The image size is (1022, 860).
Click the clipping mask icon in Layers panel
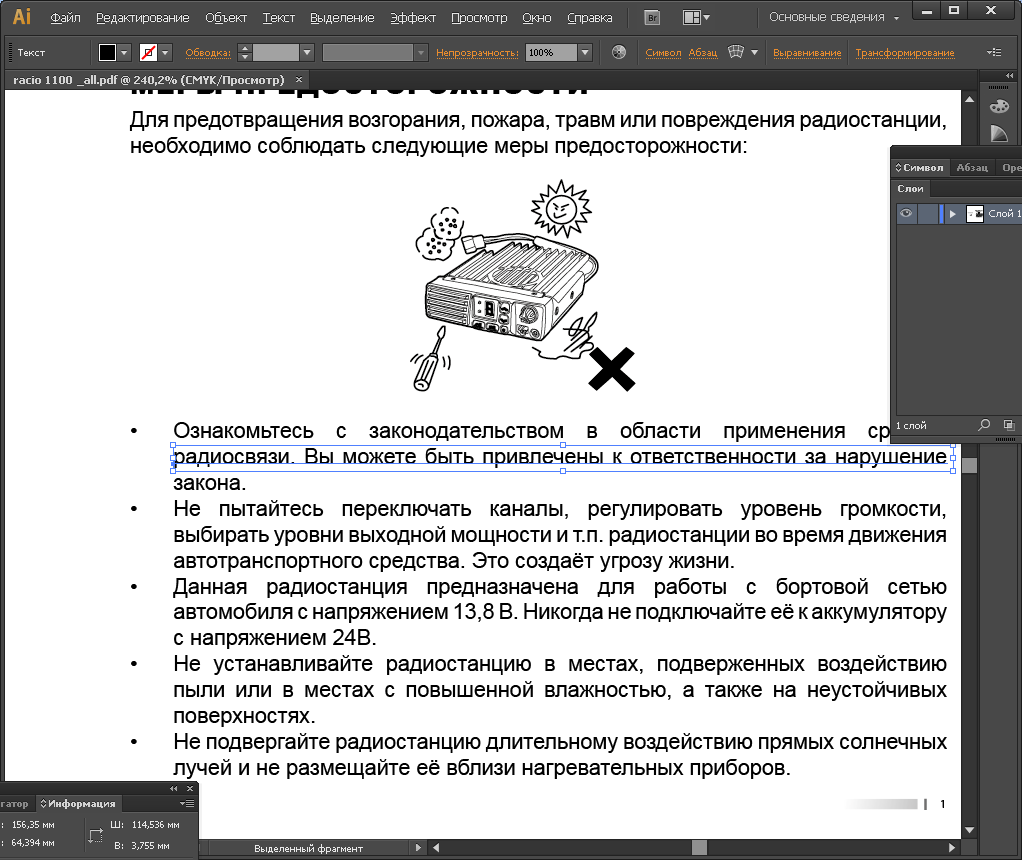coord(1007,425)
